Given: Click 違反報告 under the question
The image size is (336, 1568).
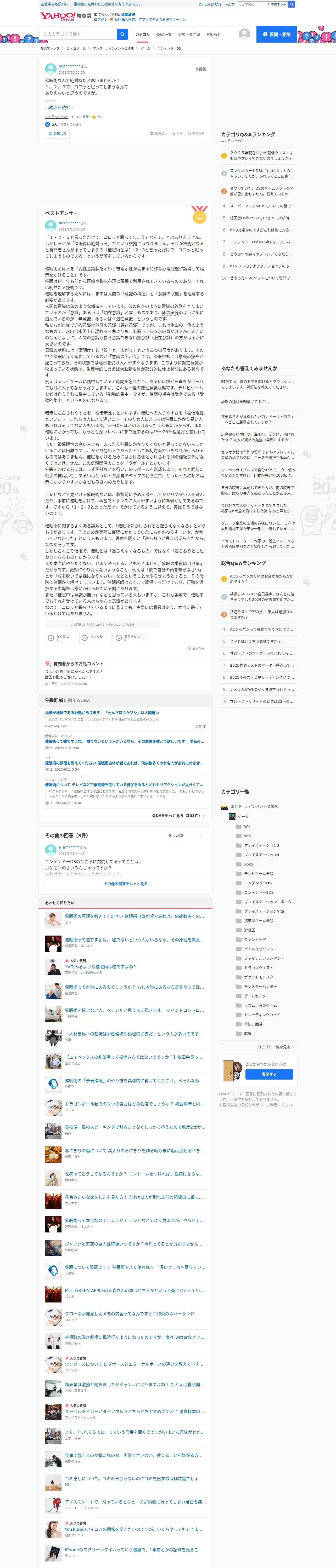Looking at the screenshot, I should pyautogui.click(x=196, y=133).
